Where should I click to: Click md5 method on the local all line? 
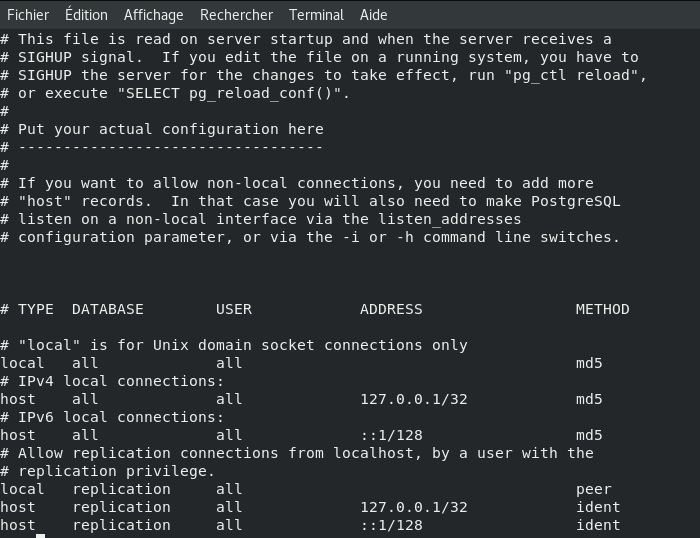[x=589, y=363]
